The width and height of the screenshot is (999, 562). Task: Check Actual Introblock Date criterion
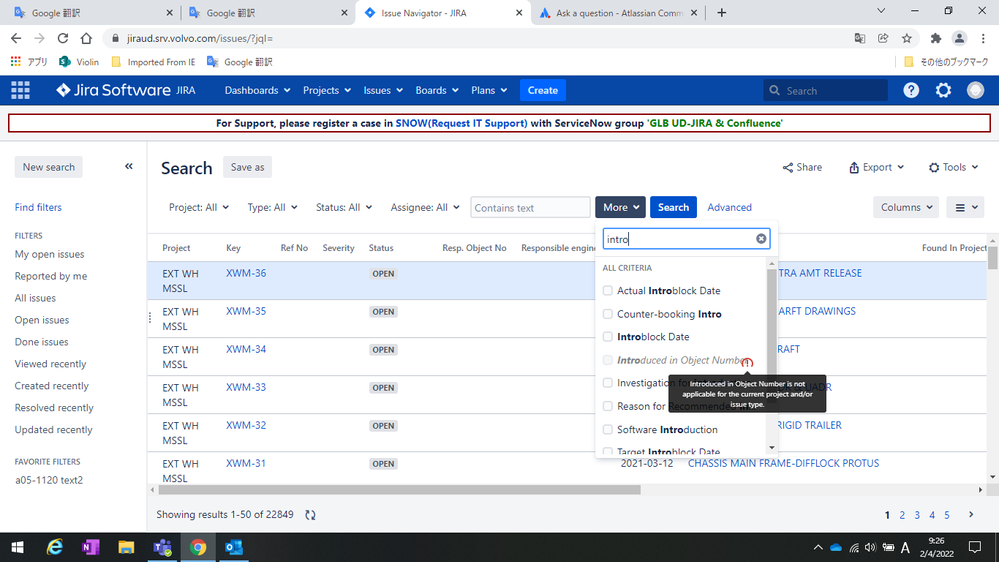(x=607, y=291)
